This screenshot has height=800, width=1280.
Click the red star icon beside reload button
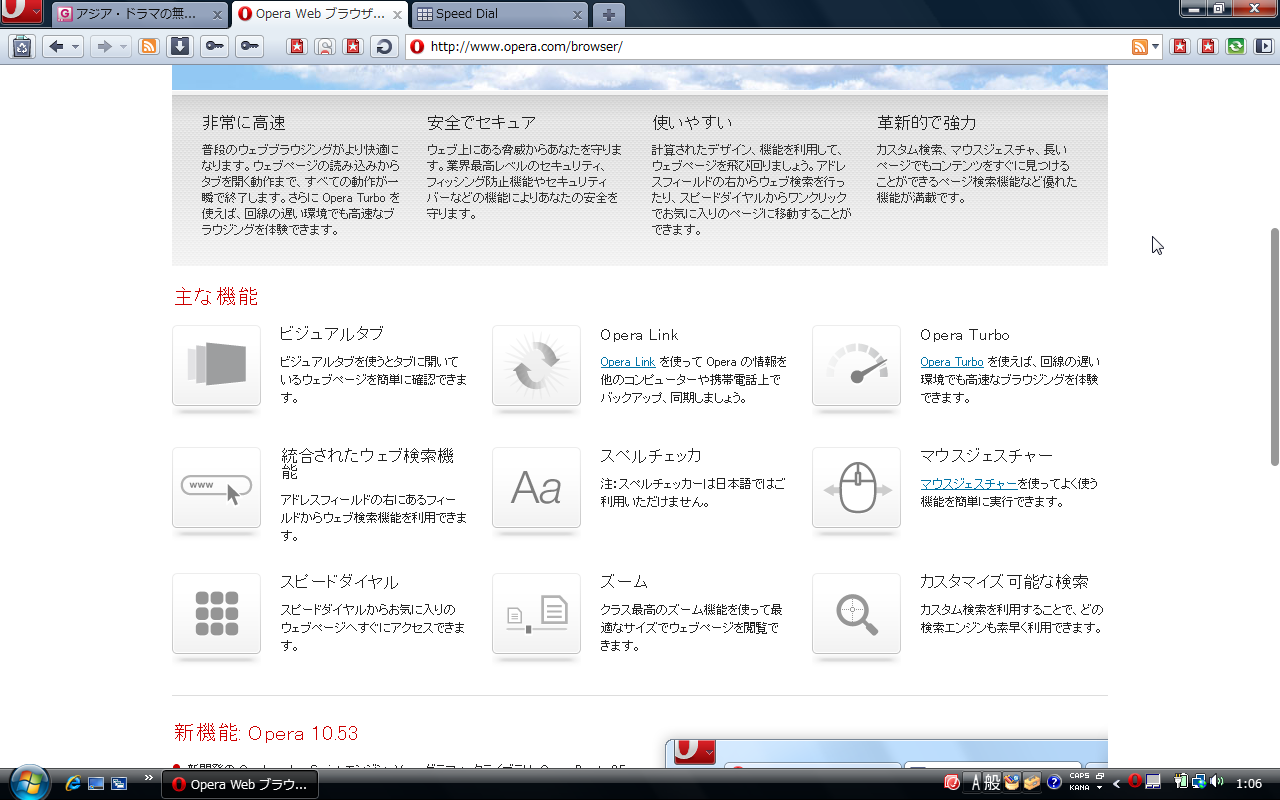353,46
